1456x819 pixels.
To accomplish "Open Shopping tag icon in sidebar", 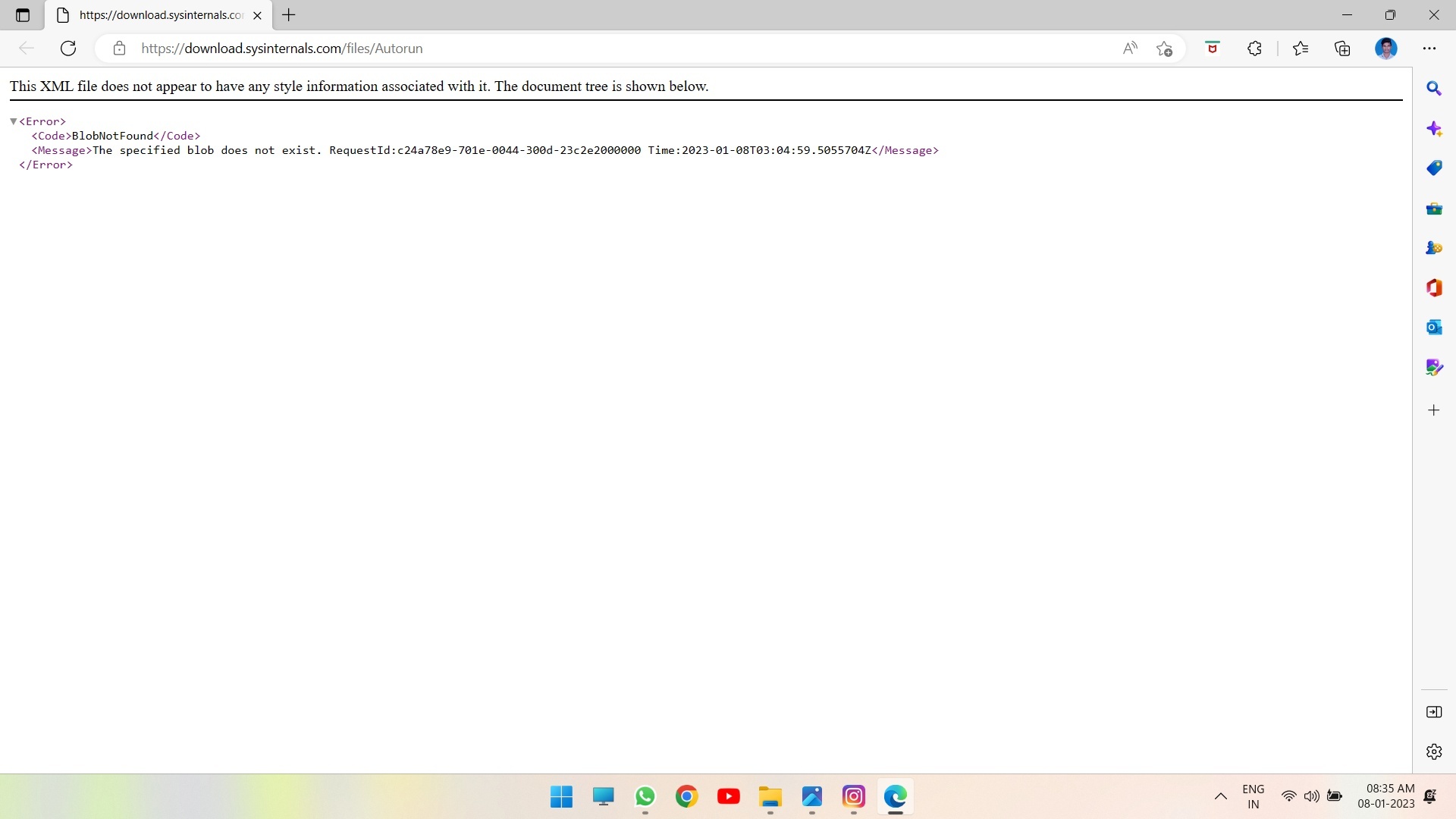I will point(1433,168).
